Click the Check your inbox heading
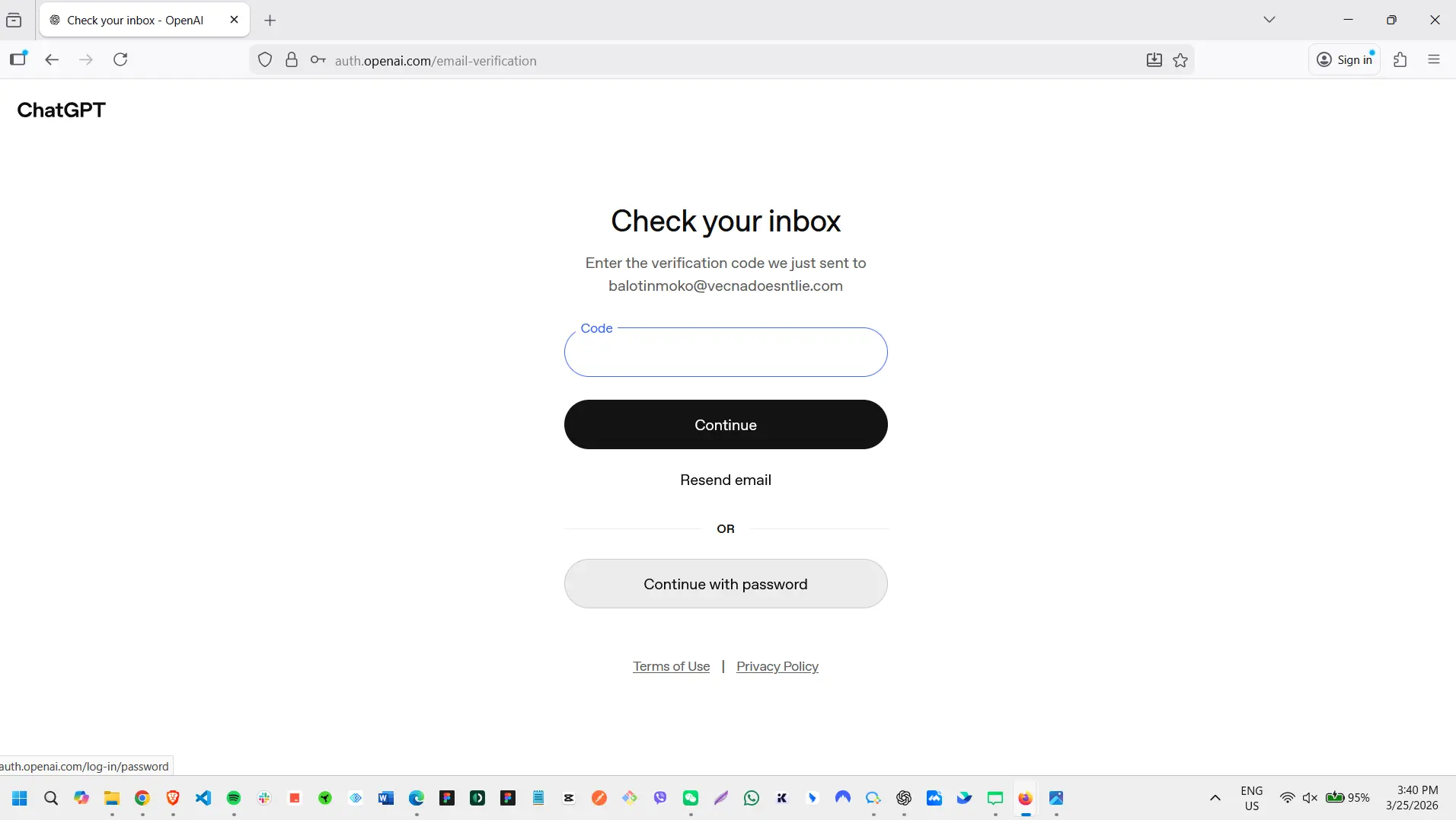1456x820 pixels. pos(726,222)
